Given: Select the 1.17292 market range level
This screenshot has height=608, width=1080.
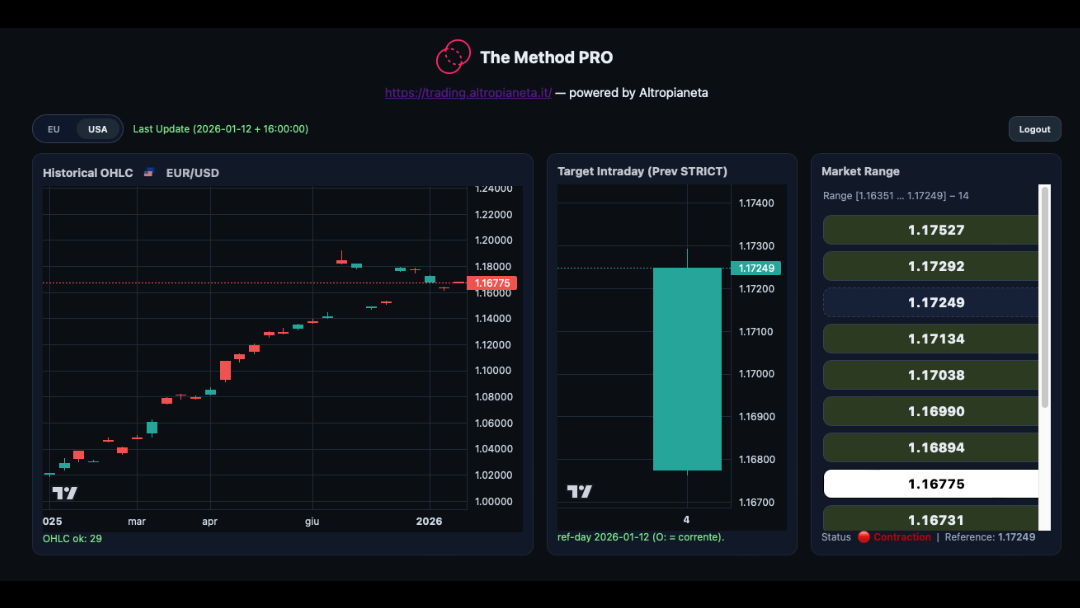Looking at the screenshot, I should pos(930,266).
